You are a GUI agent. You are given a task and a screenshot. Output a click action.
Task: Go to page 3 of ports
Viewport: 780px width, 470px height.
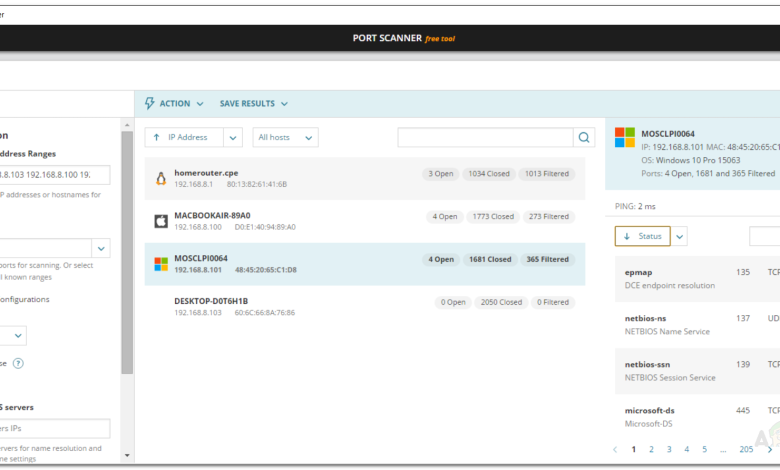coord(669,449)
